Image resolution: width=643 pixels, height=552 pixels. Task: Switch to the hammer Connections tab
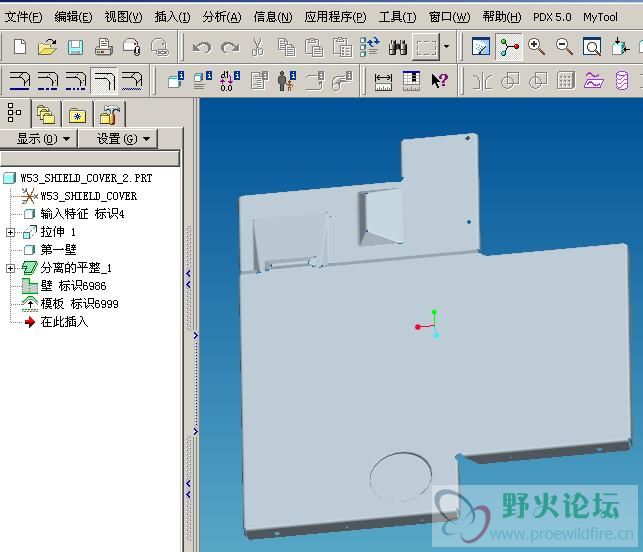(109, 114)
